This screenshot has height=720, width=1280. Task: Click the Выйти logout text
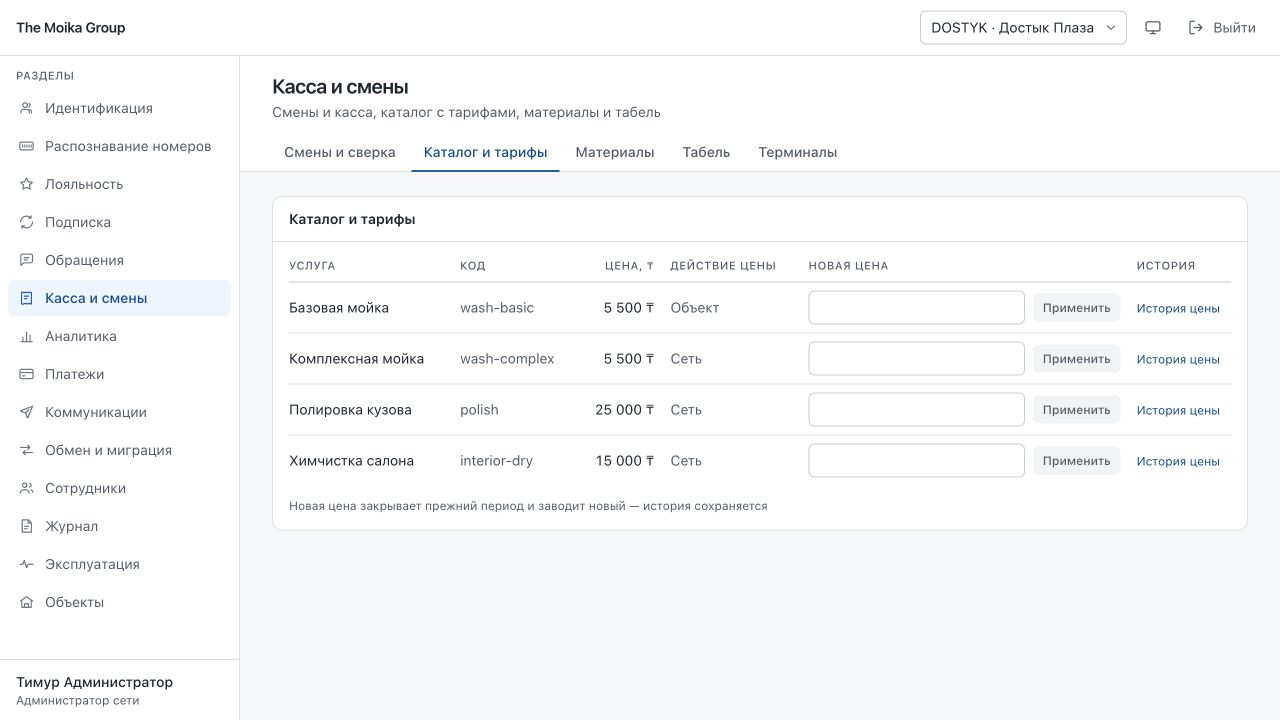[x=1234, y=28]
